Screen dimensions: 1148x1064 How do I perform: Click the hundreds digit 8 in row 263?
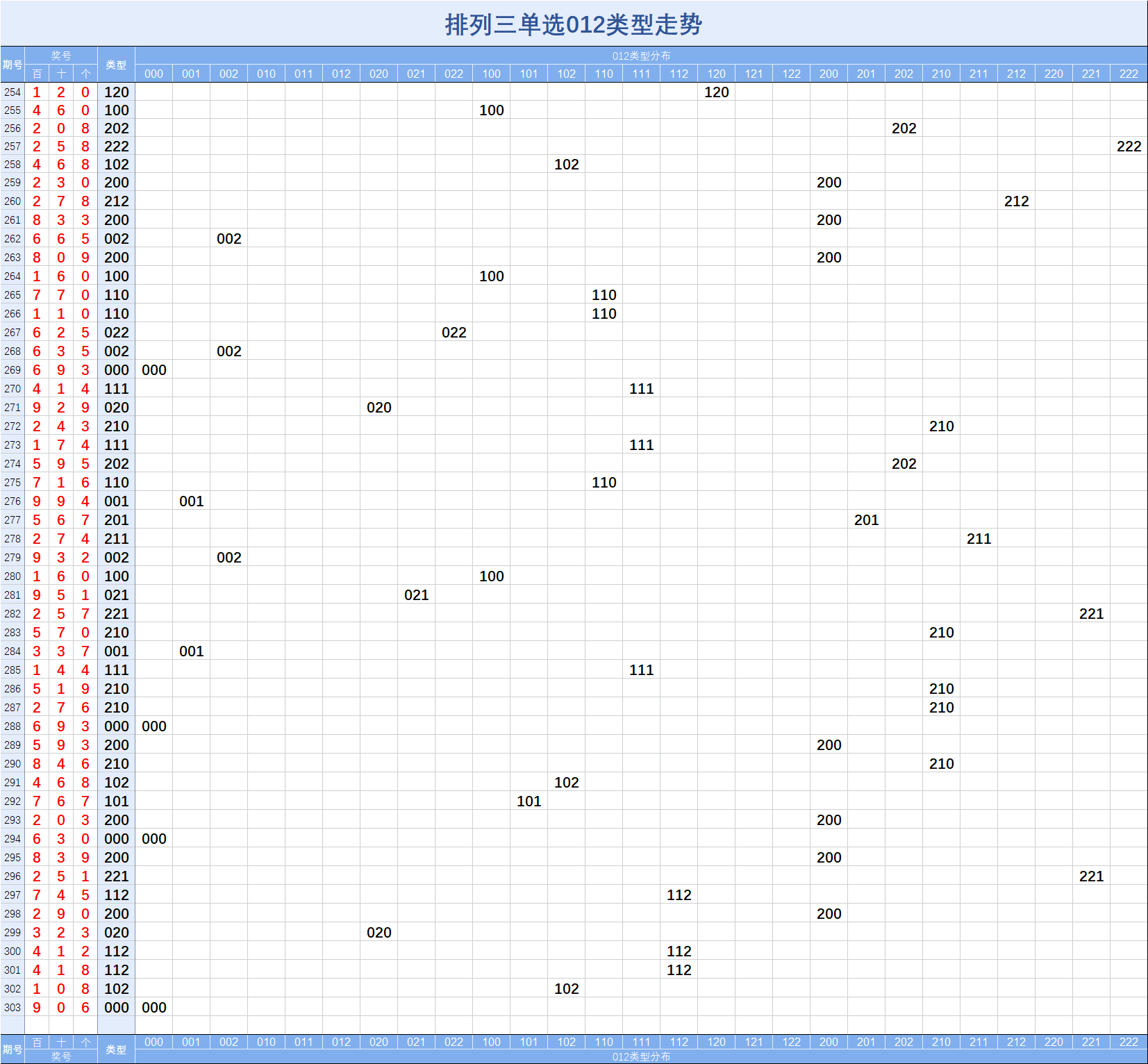(37, 257)
